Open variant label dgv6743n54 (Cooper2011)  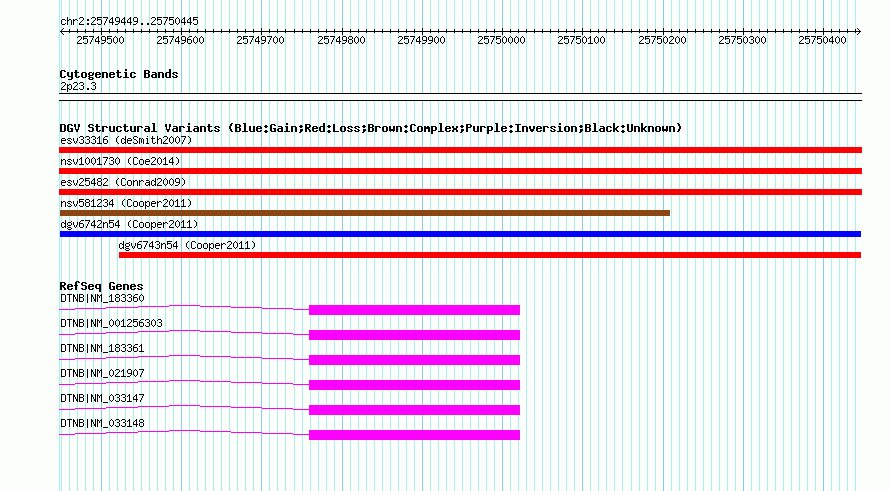[187, 245]
